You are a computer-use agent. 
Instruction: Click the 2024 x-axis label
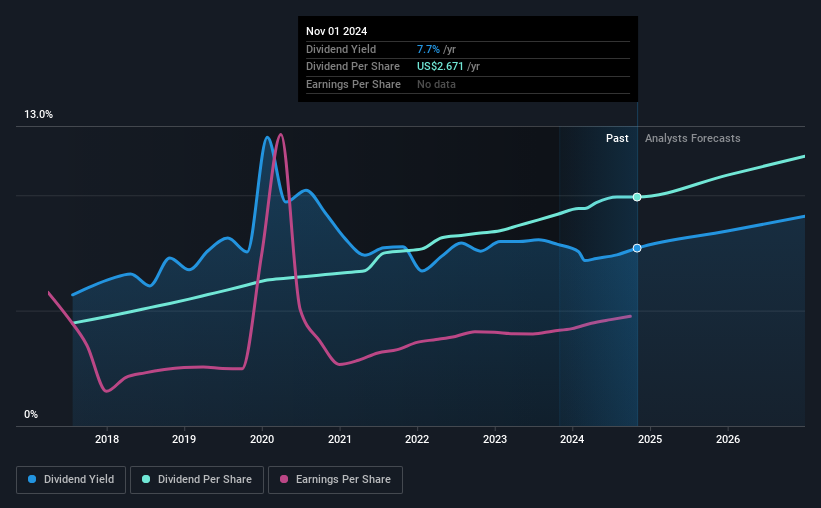point(572,439)
